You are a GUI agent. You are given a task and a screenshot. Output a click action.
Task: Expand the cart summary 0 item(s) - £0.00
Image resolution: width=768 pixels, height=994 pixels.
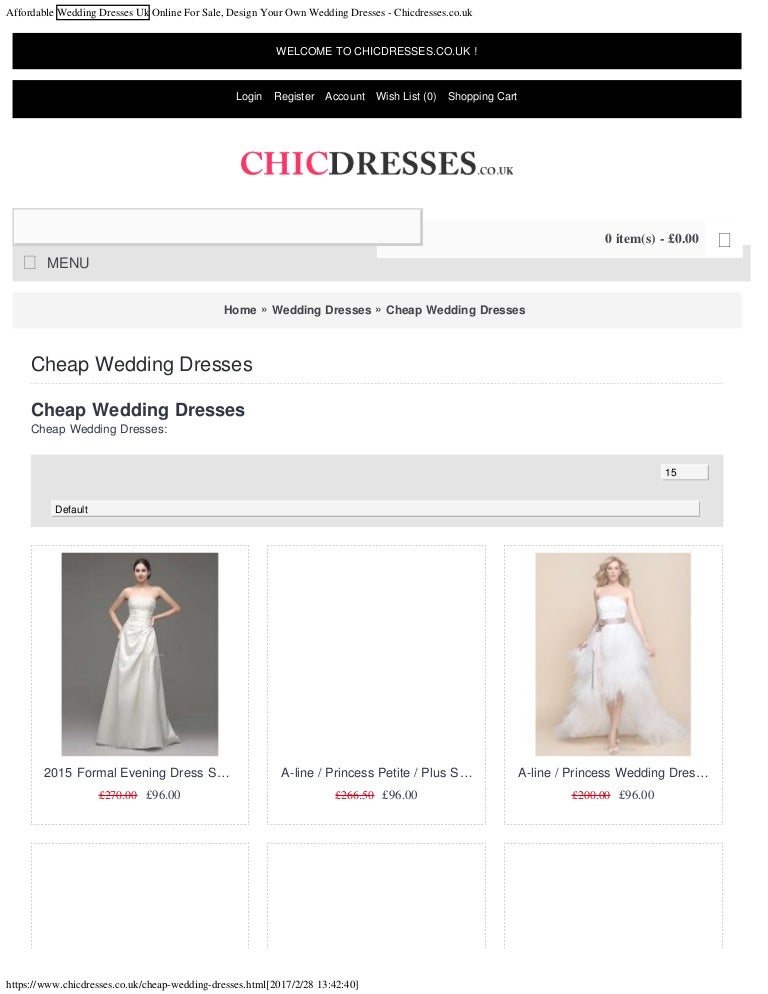pos(651,239)
